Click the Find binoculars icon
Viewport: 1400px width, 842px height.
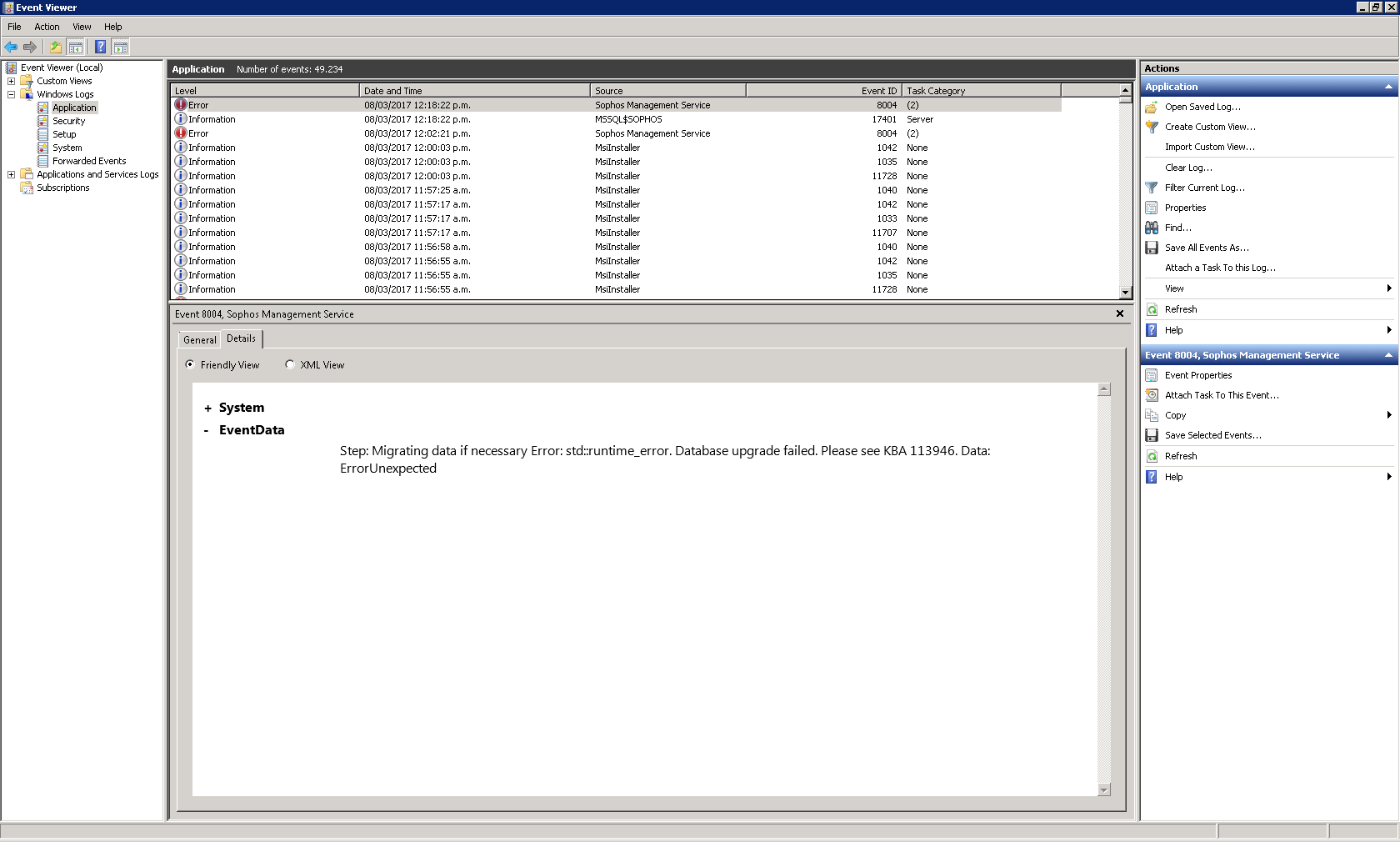click(x=1152, y=228)
